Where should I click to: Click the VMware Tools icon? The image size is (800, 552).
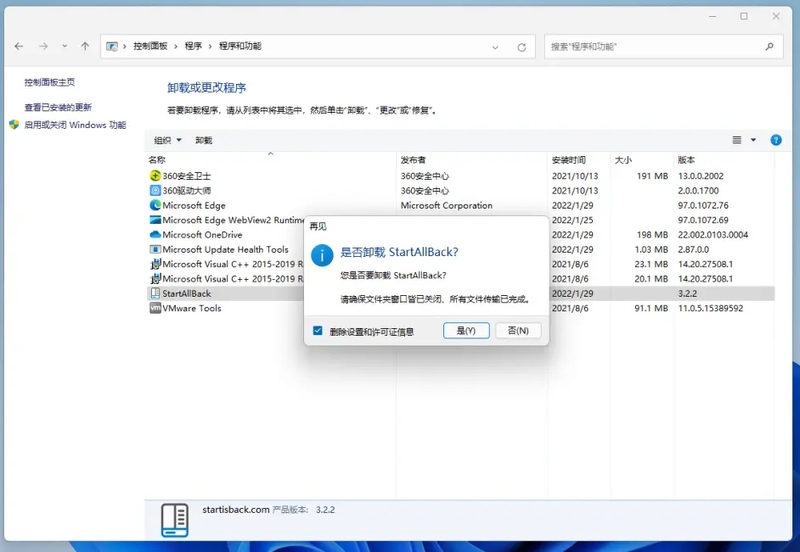click(x=155, y=308)
